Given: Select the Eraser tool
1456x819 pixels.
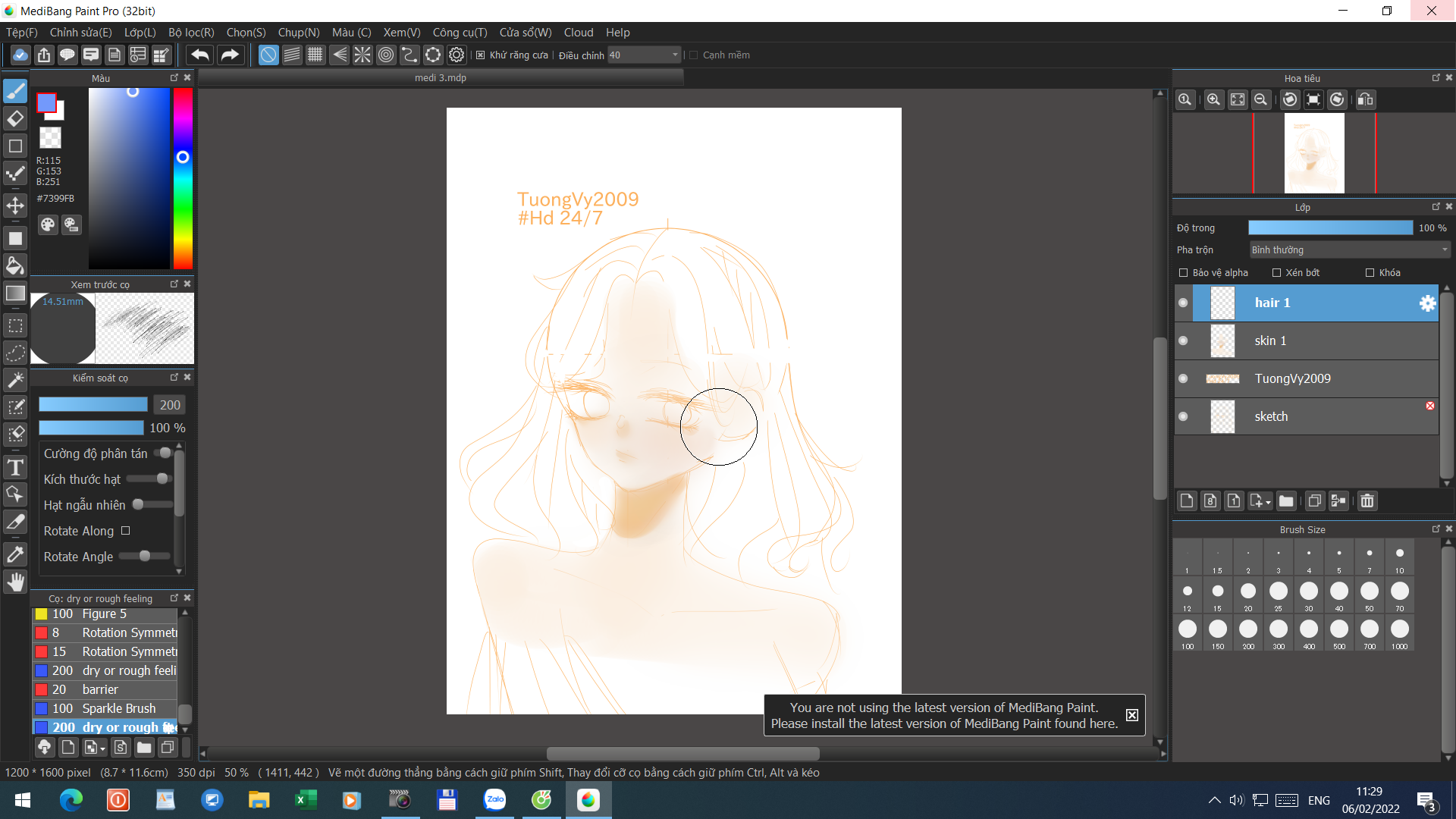Looking at the screenshot, I should coord(15,118).
